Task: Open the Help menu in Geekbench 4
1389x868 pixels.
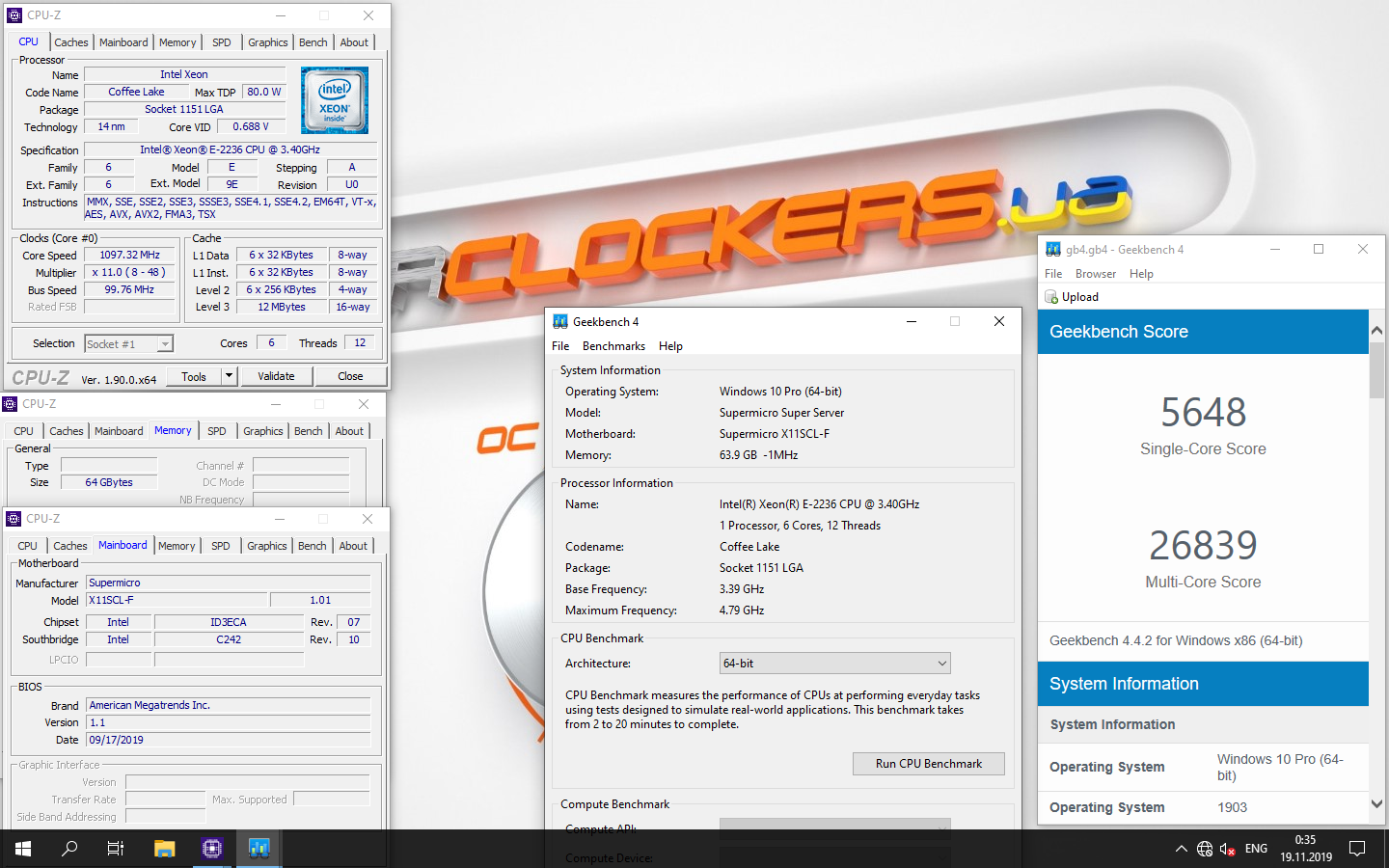Action: pyautogui.click(x=670, y=346)
